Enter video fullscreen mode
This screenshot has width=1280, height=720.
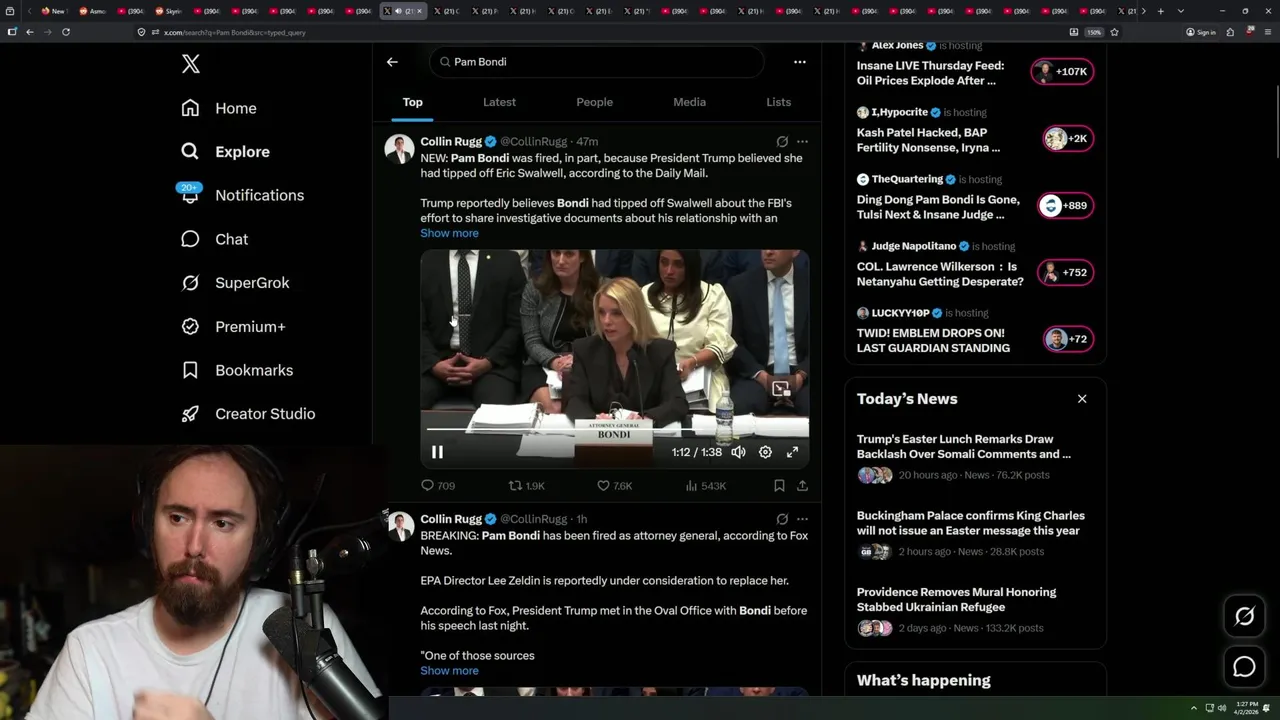[x=792, y=452]
